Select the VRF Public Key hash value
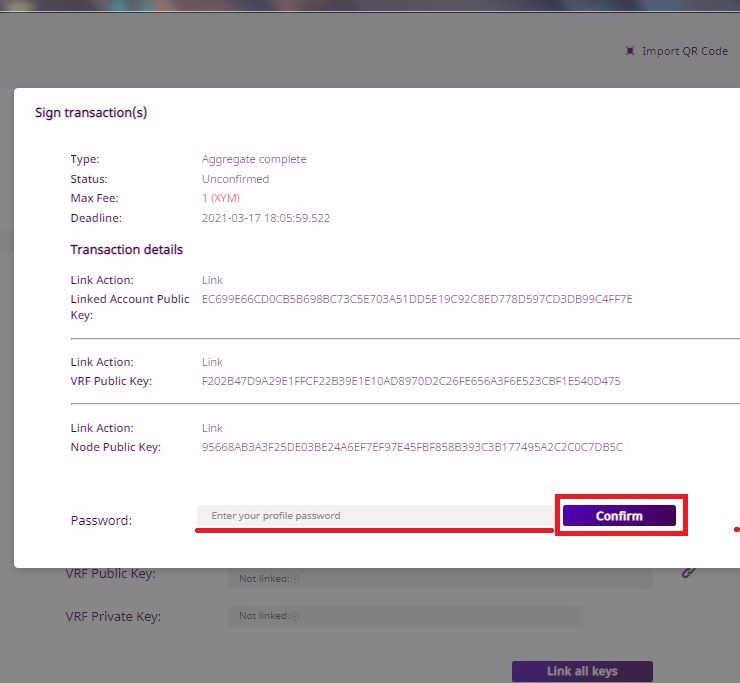The height and width of the screenshot is (683, 740). point(411,381)
